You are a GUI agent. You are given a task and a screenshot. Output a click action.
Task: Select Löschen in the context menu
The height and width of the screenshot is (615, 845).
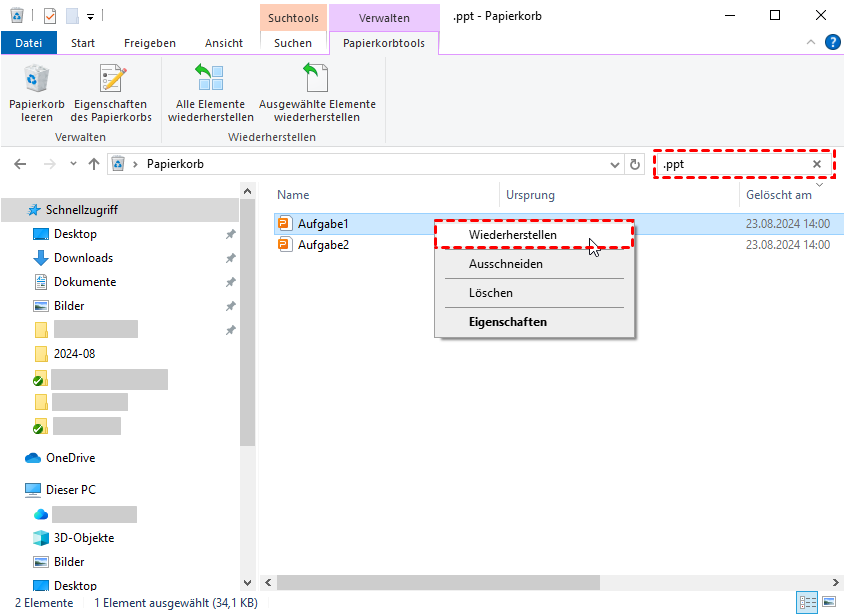pos(491,293)
